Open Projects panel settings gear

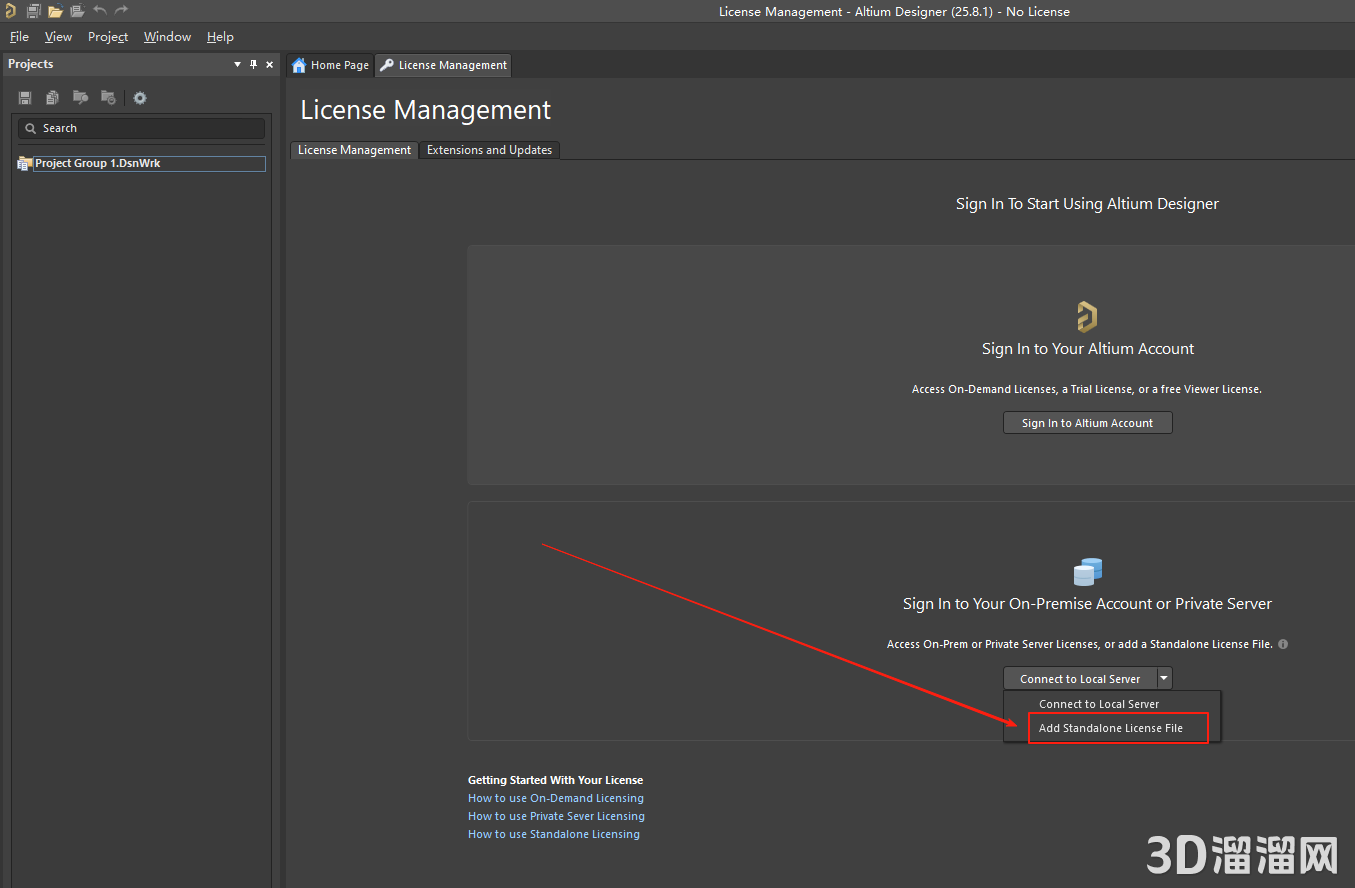coord(140,98)
